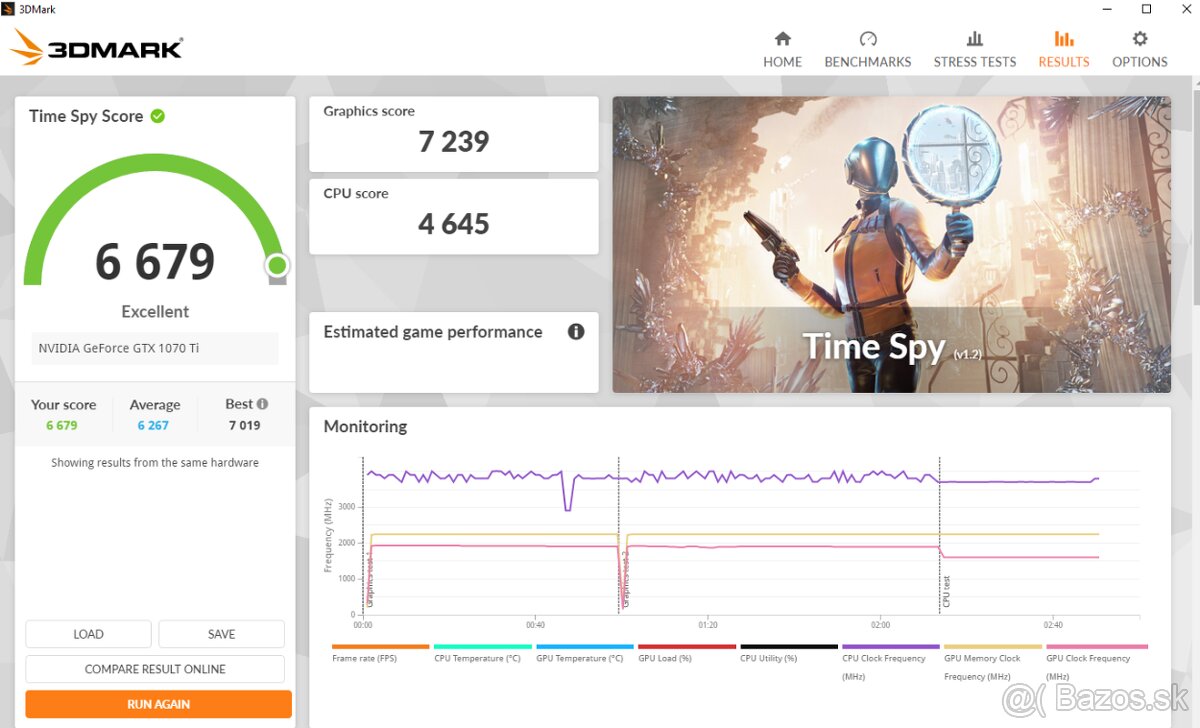The height and width of the screenshot is (728, 1200).
Task: Select the Results chart icon
Action: tap(1063, 39)
